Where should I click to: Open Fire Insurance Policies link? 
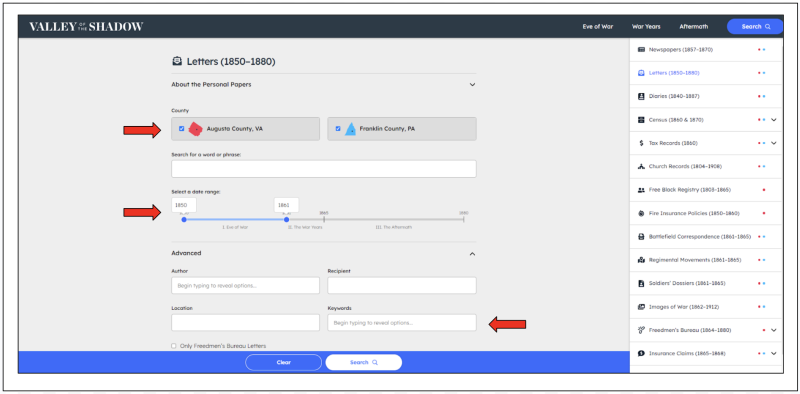694,213
